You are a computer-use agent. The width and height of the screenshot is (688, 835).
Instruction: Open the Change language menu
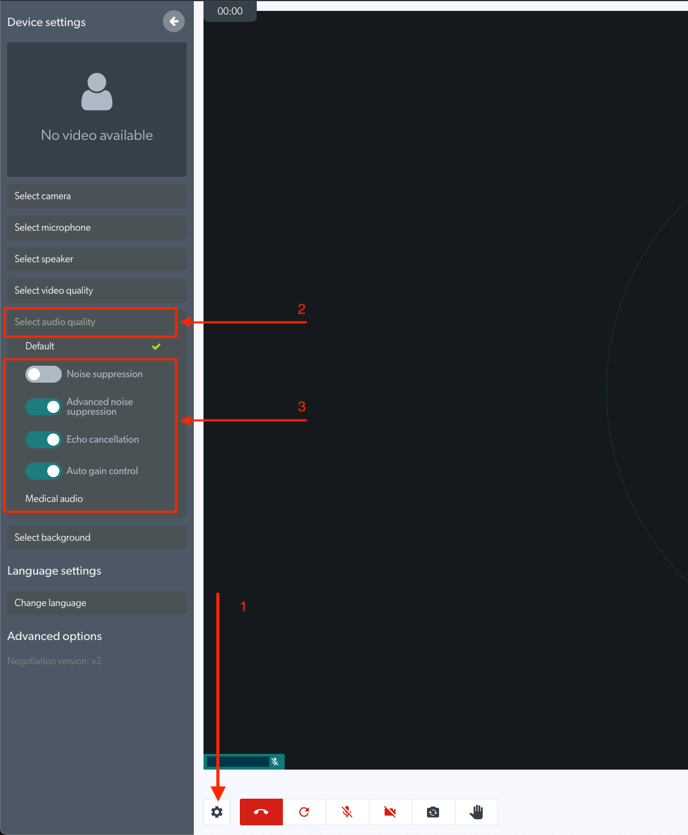coord(97,603)
